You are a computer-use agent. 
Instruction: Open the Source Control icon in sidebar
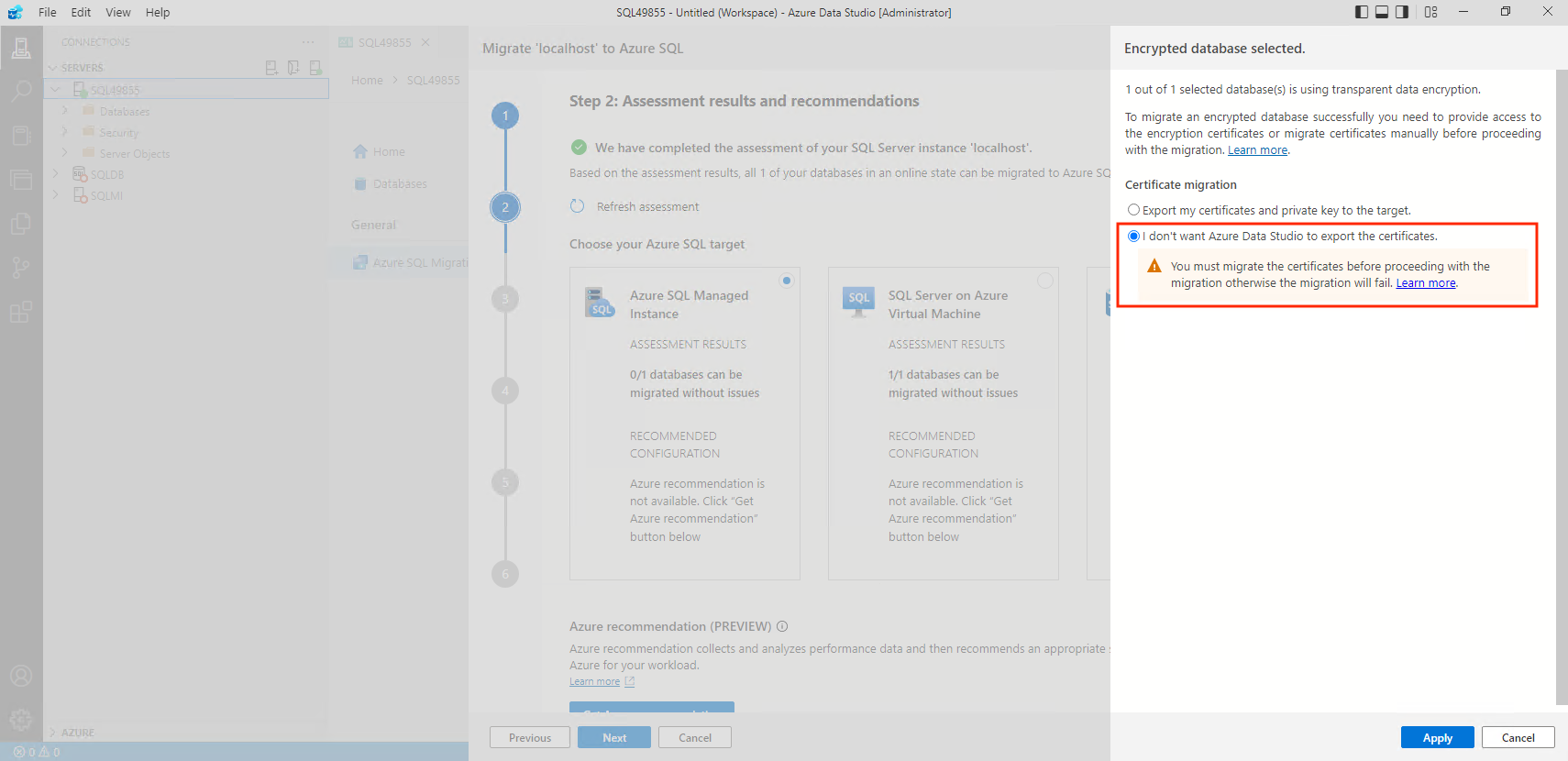21,268
